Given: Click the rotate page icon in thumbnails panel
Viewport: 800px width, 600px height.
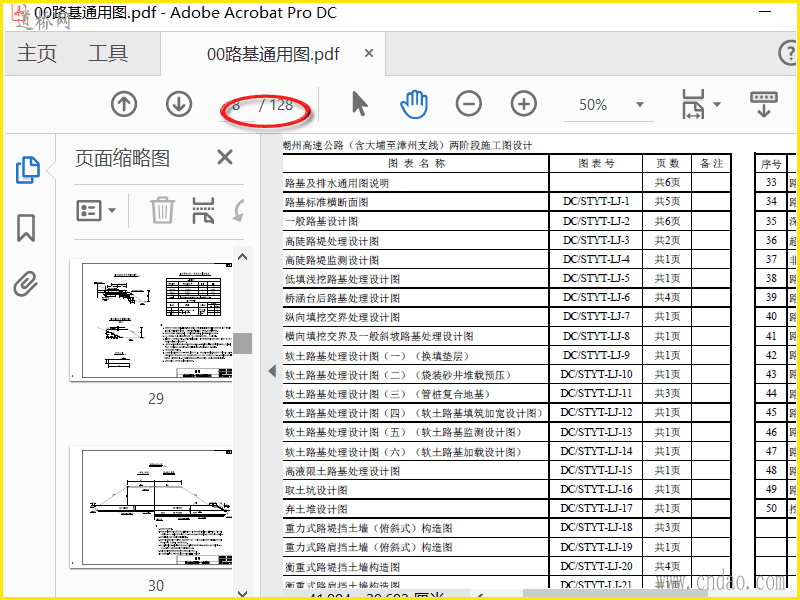Looking at the screenshot, I should click(239, 210).
